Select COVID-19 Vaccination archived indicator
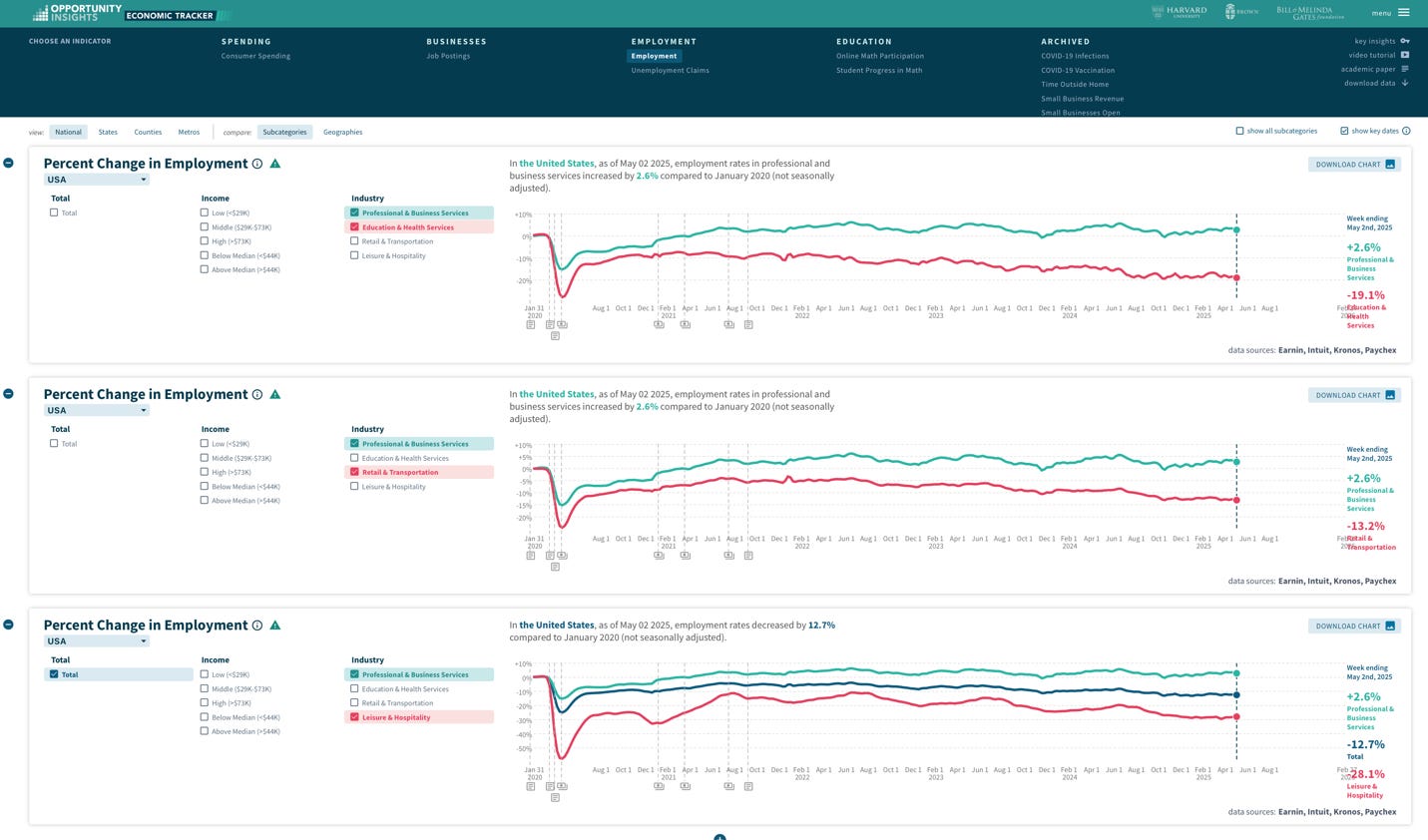Screen dimensions: 1428x840 (1078, 70)
